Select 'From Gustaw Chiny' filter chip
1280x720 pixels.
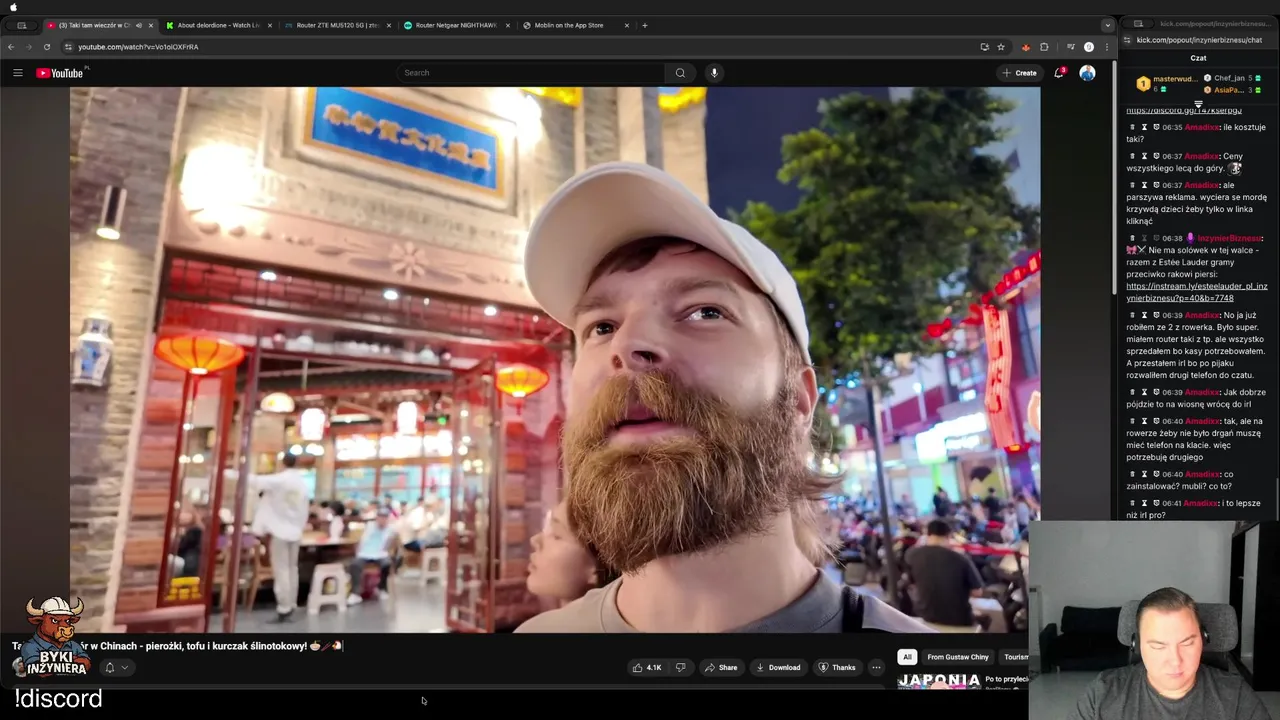958,657
